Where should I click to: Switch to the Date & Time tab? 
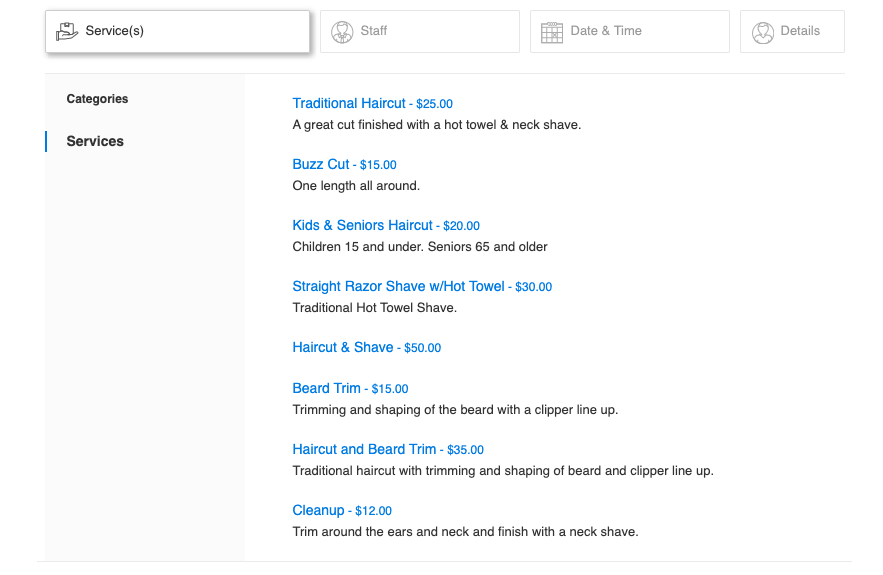click(x=629, y=31)
